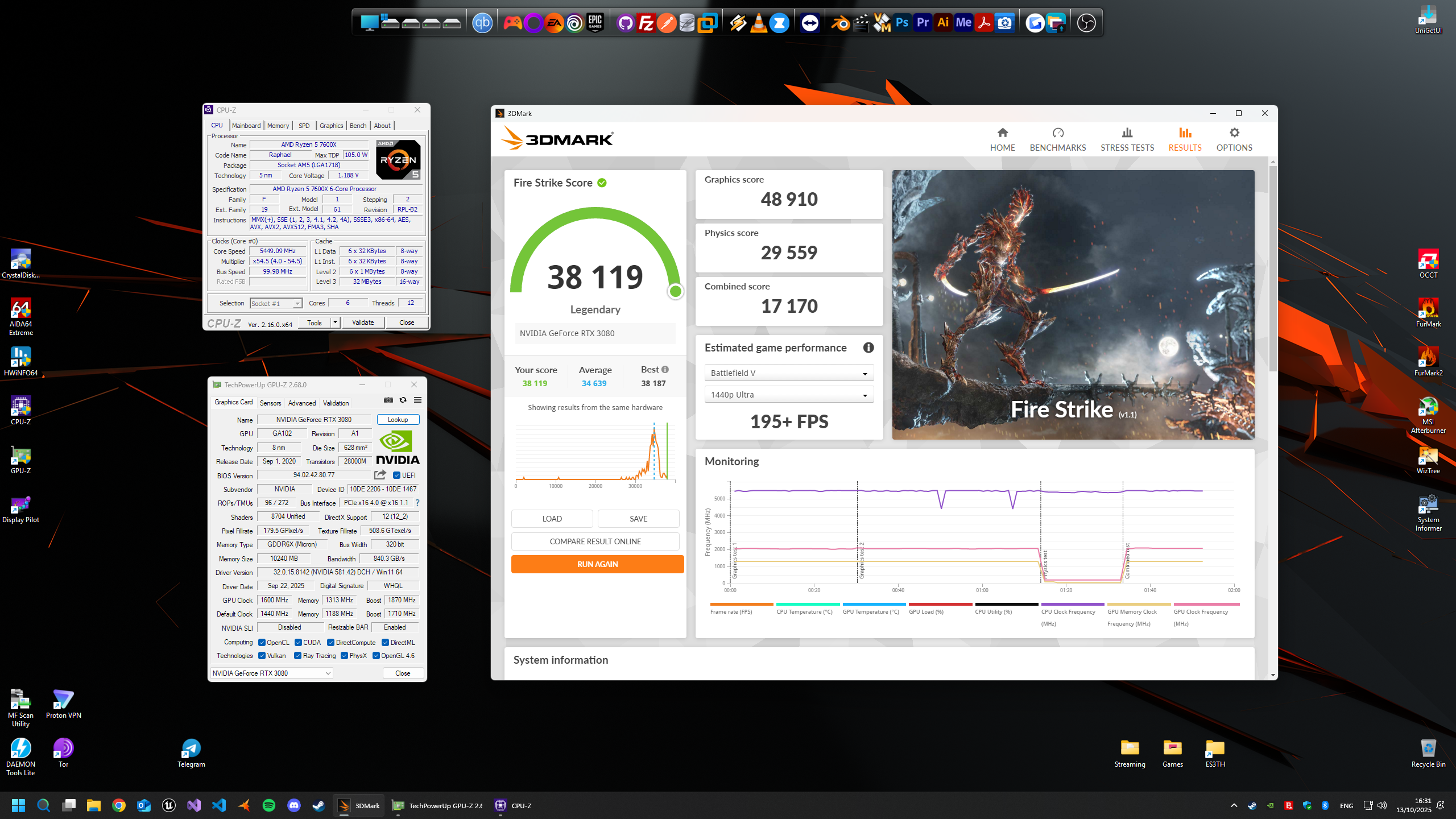Toggle the CUDA checkbox

pyautogui.click(x=298, y=643)
